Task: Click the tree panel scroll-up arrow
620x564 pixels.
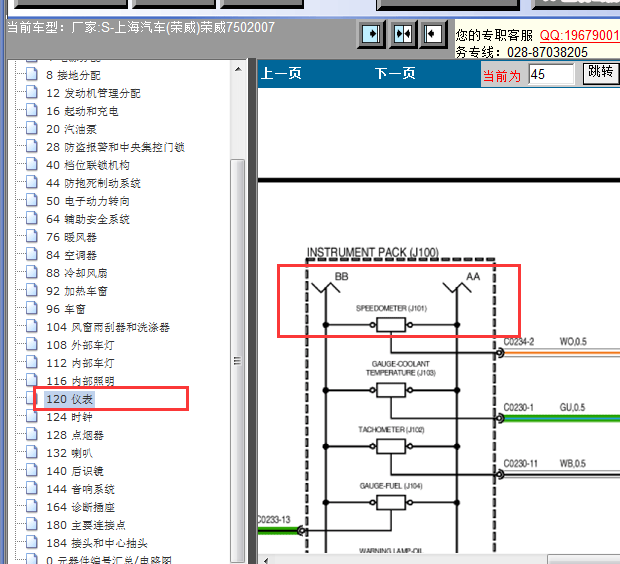Action: [x=238, y=69]
